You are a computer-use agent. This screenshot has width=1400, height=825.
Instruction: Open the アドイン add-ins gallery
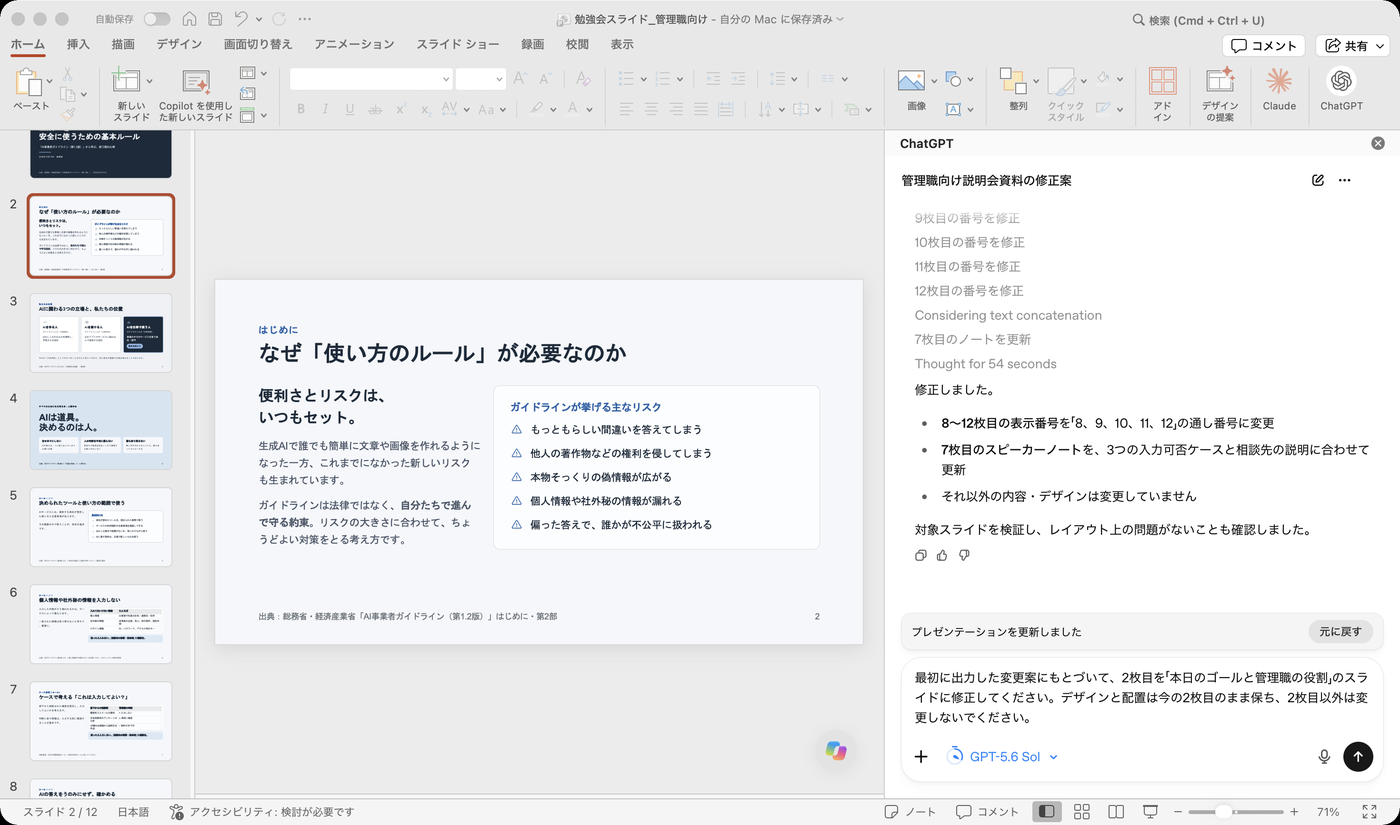coord(1162,95)
